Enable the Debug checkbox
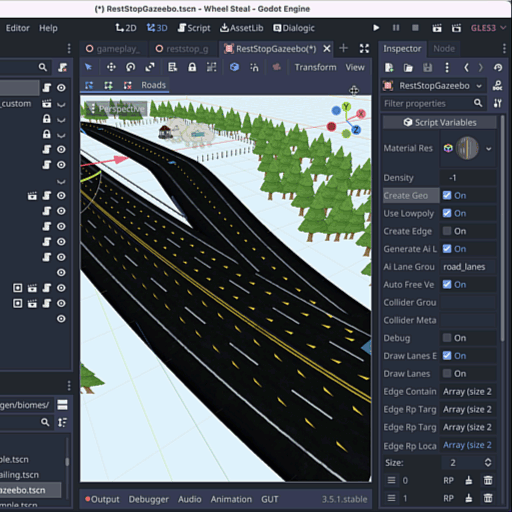Screen dimensions: 512x512 [447, 338]
